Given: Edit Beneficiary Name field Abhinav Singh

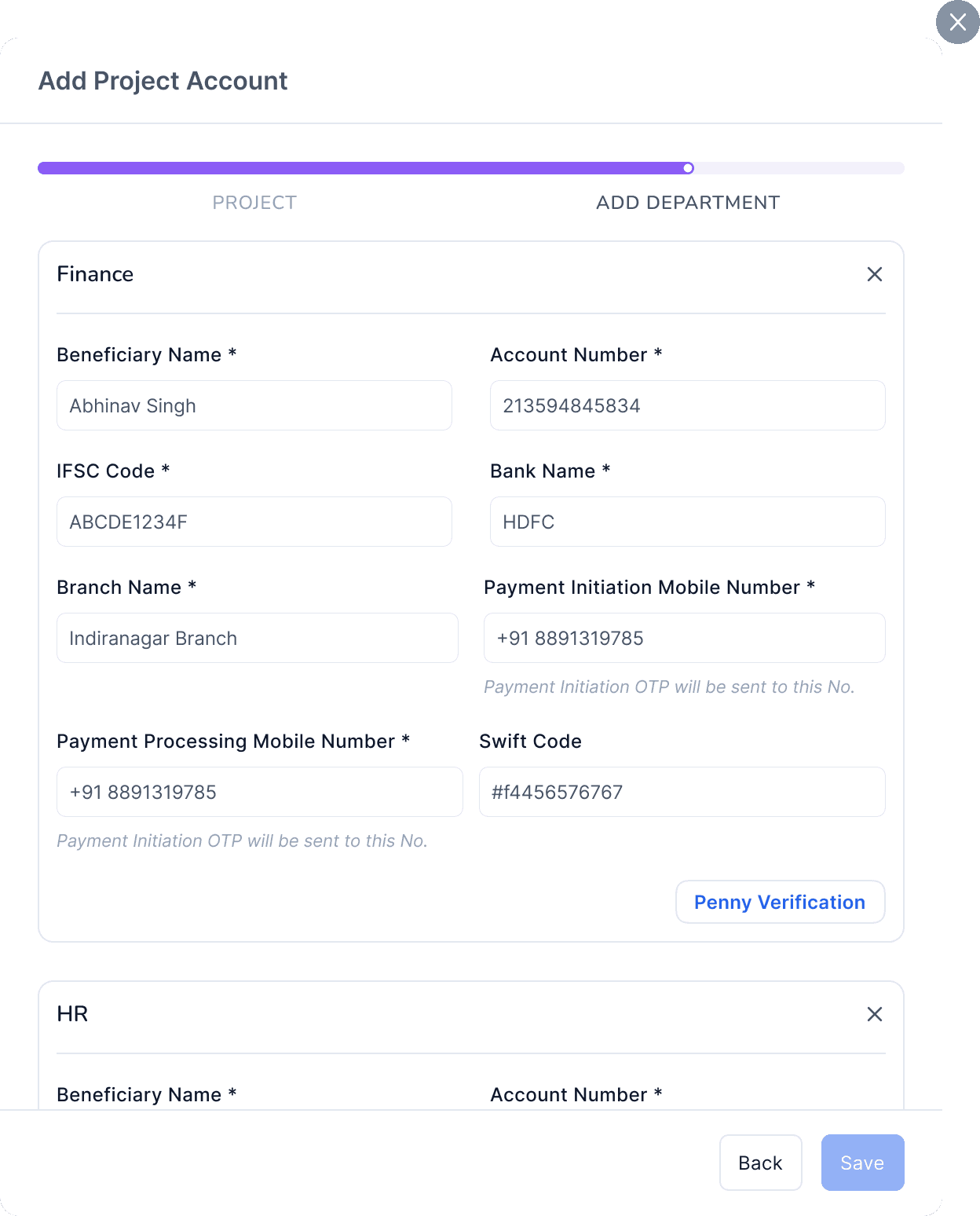Looking at the screenshot, I should [x=254, y=405].
